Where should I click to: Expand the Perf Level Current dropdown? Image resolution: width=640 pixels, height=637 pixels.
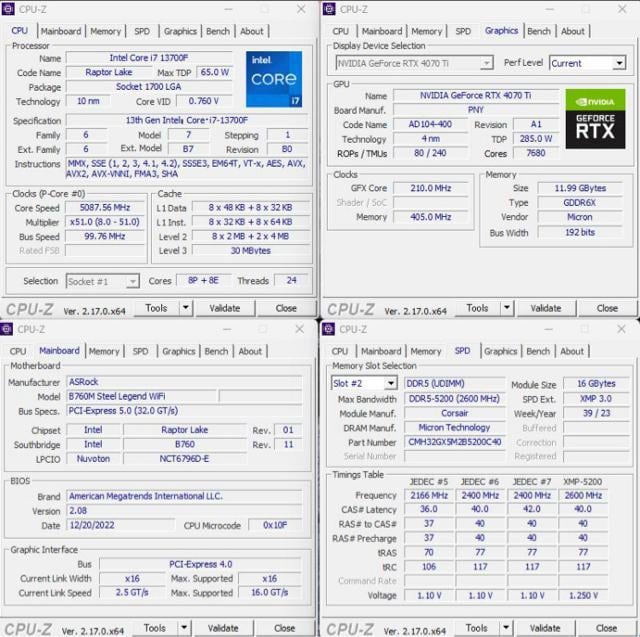[619, 63]
